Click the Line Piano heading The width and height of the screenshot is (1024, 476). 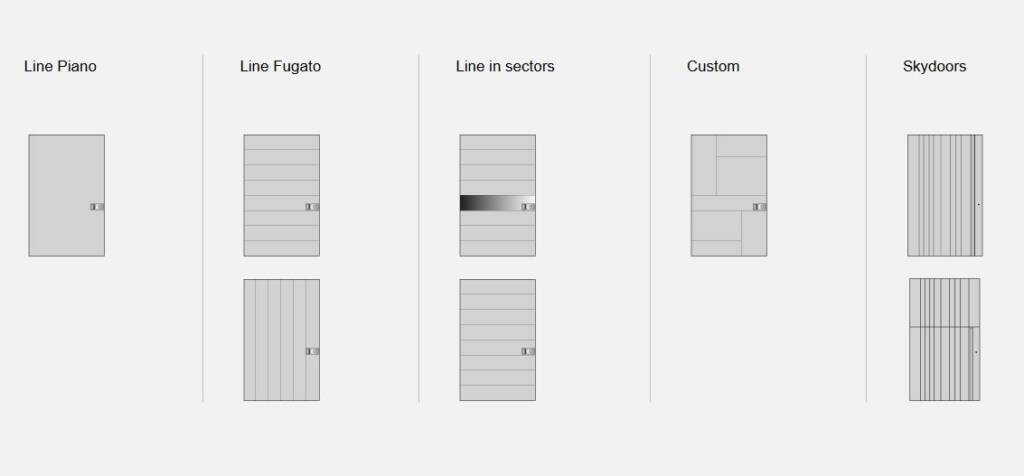tap(60, 67)
